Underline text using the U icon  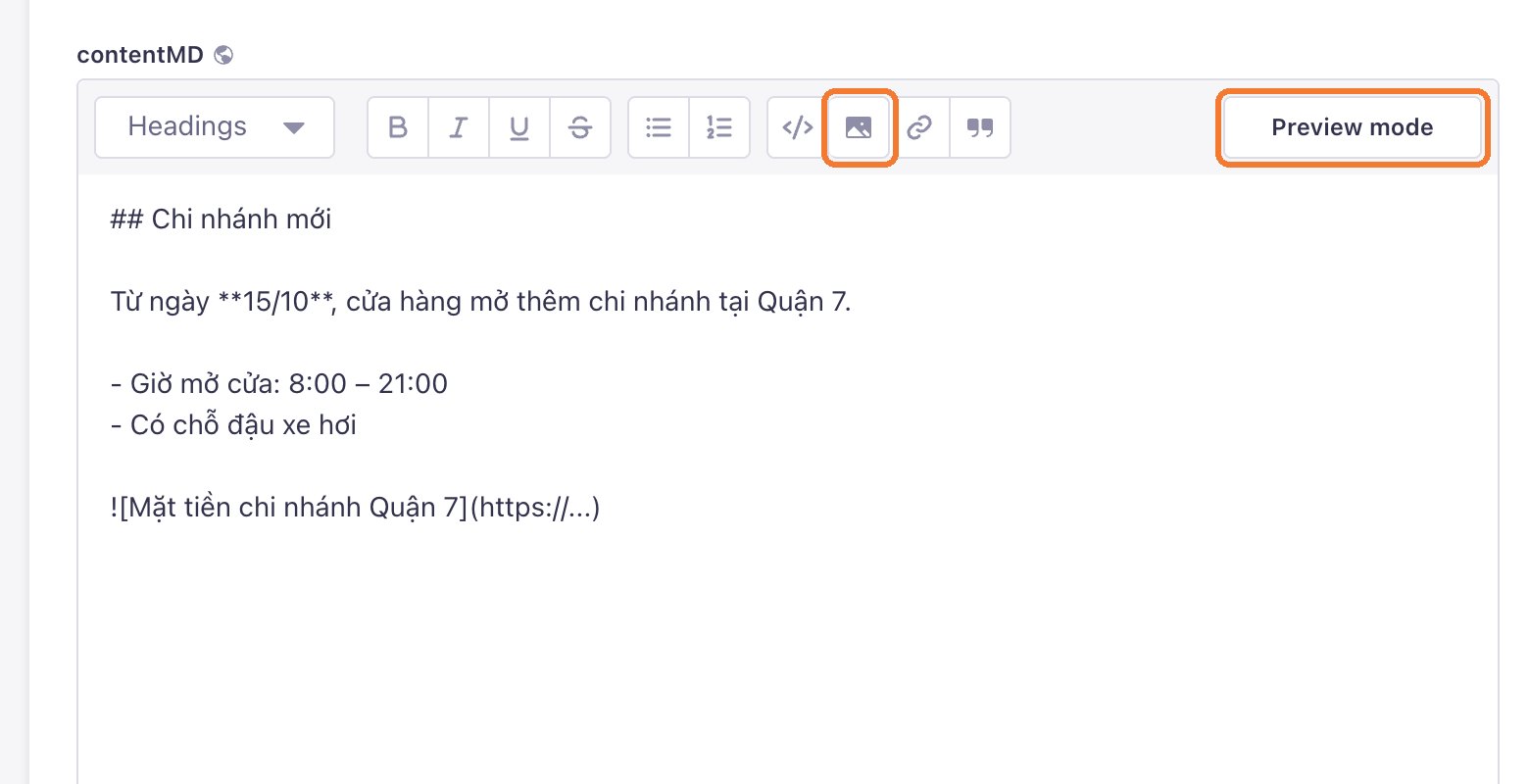[x=519, y=127]
